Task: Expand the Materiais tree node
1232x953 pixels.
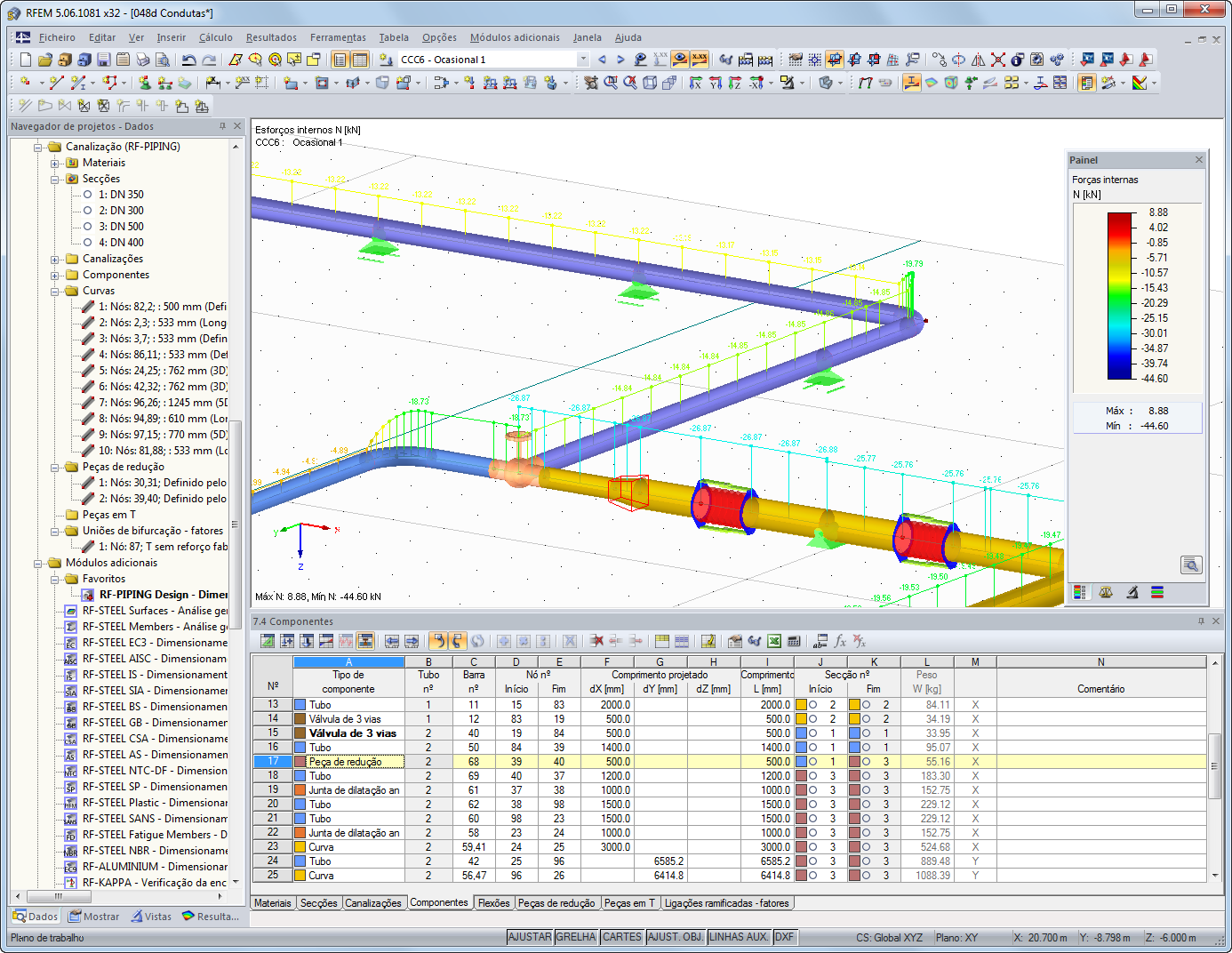Action: (x=55, y=163)
